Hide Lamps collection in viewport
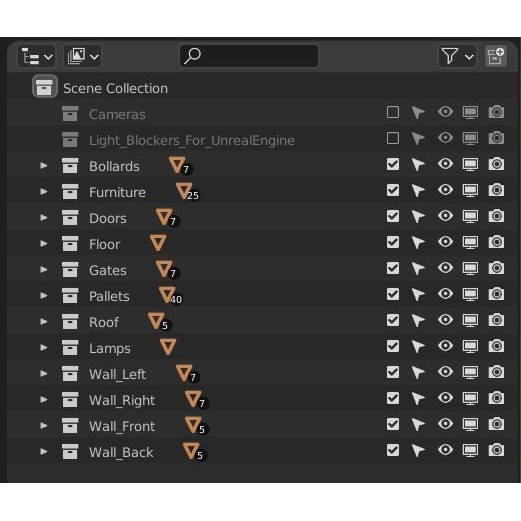The width and height of the screenshot is (521, 521). 445,346
